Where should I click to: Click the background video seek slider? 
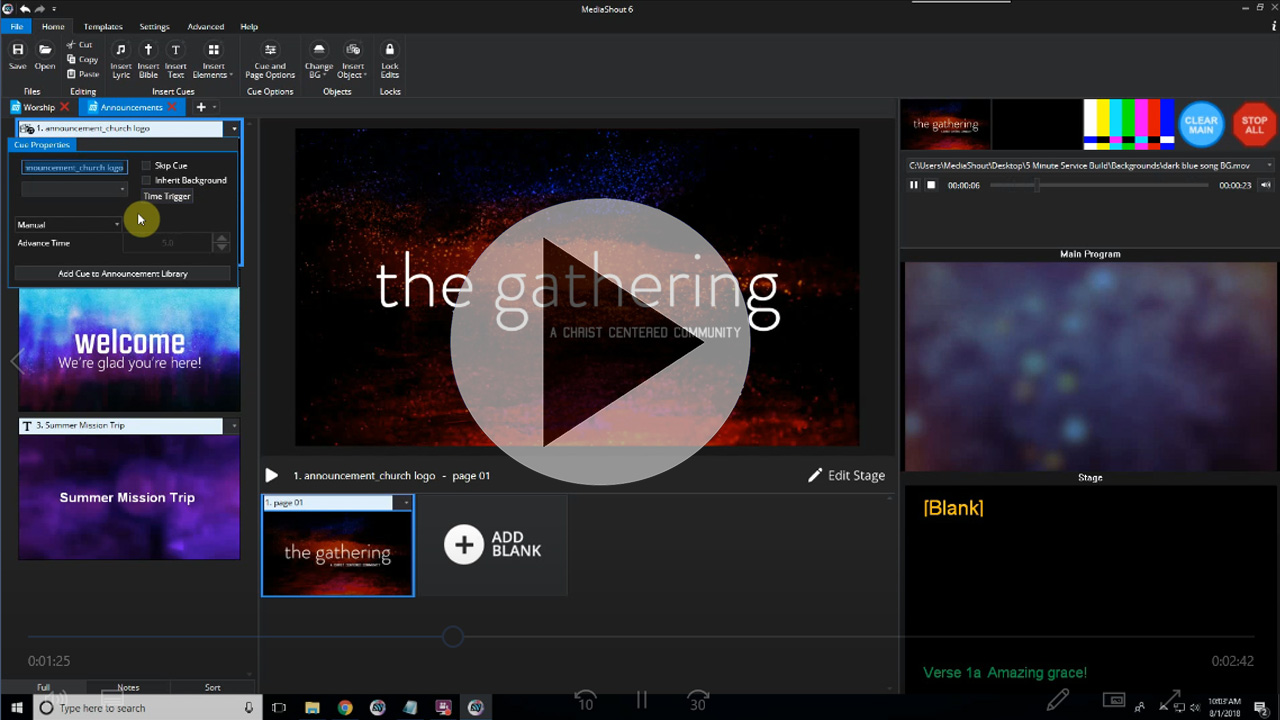pyautogui.click(x=1099, y=185)
